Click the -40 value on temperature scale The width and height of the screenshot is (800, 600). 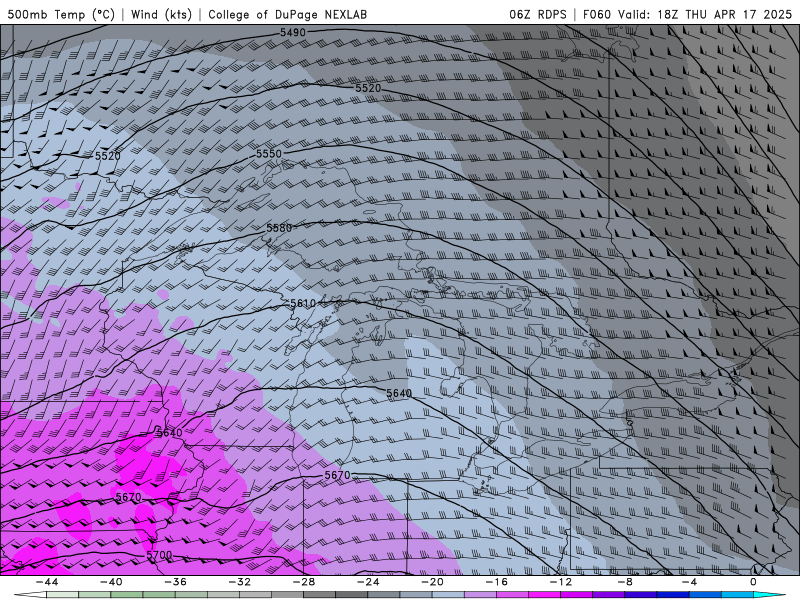111,582
